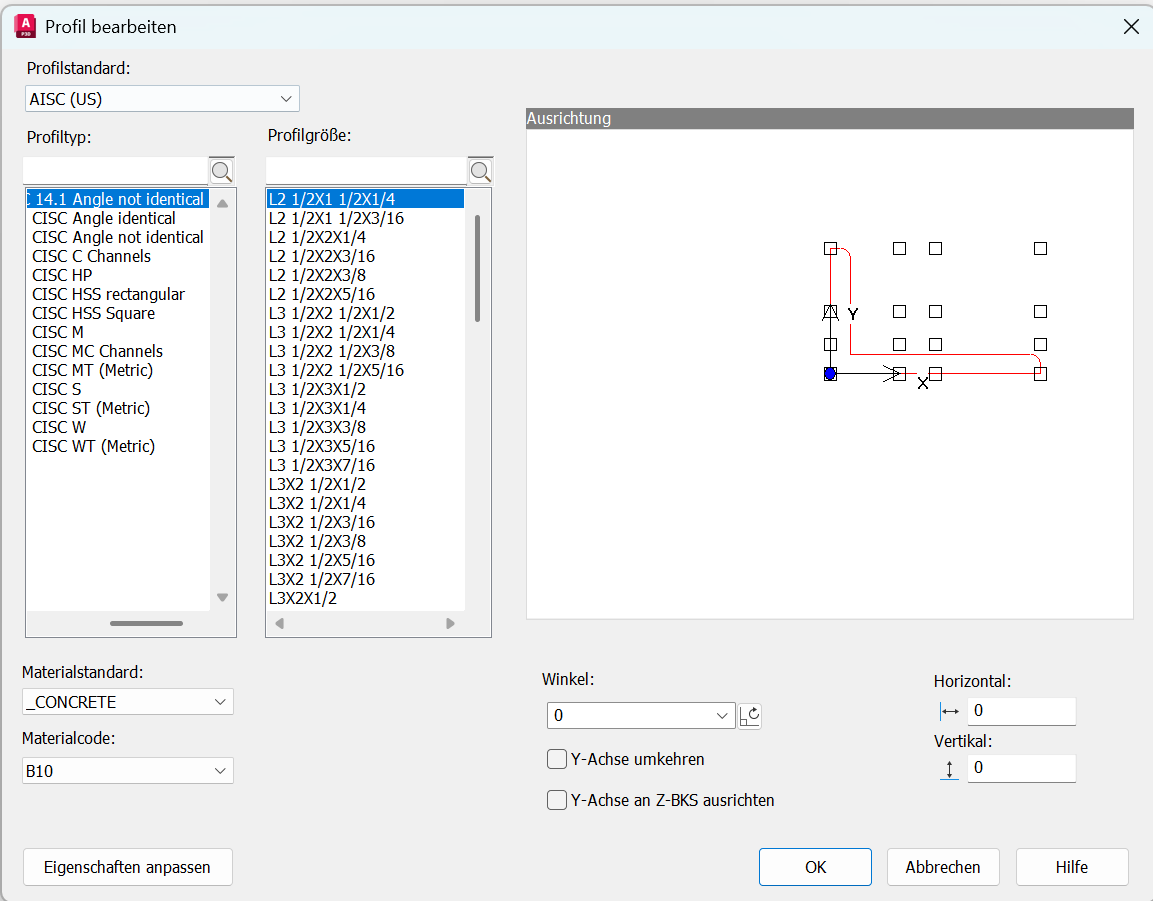Click the Profiltyp search magnifier icon
This screenshot has height=901, width=1153.
click(x=221, y=171)
